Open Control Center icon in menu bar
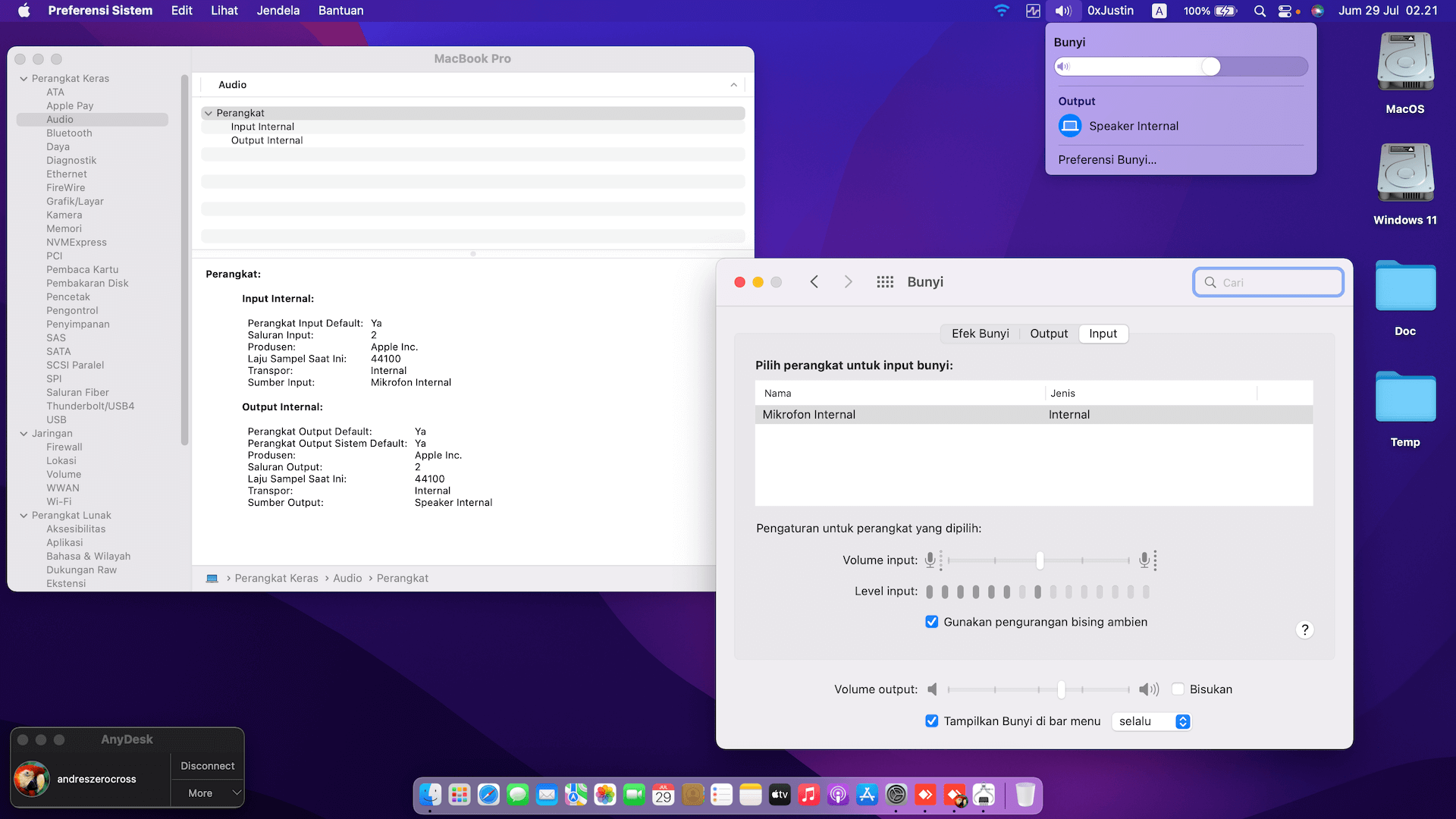The height and width of the screenshot is (819, 1456). click(x=1285, y=11)
